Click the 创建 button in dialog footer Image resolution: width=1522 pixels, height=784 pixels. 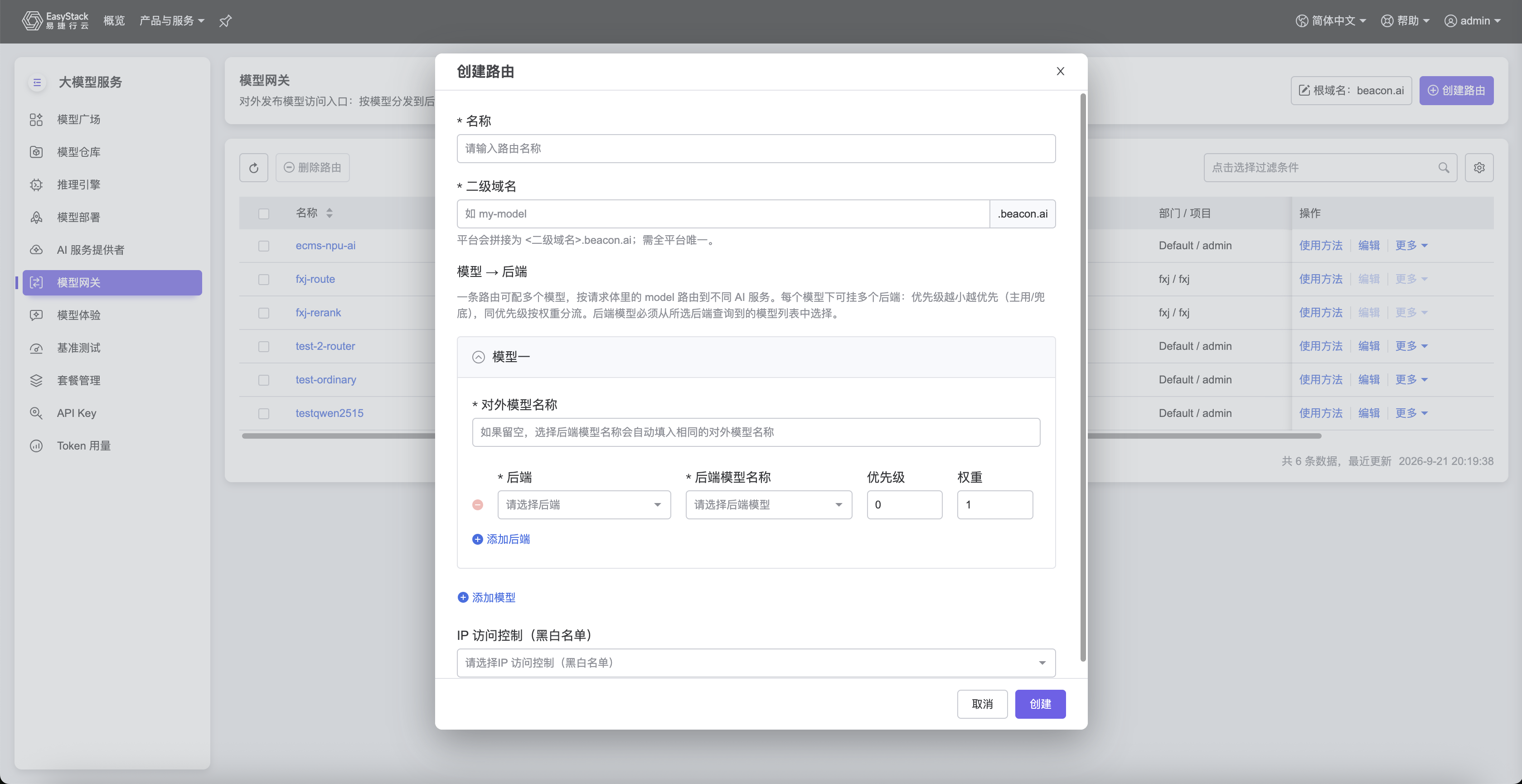click(1040, 704)
